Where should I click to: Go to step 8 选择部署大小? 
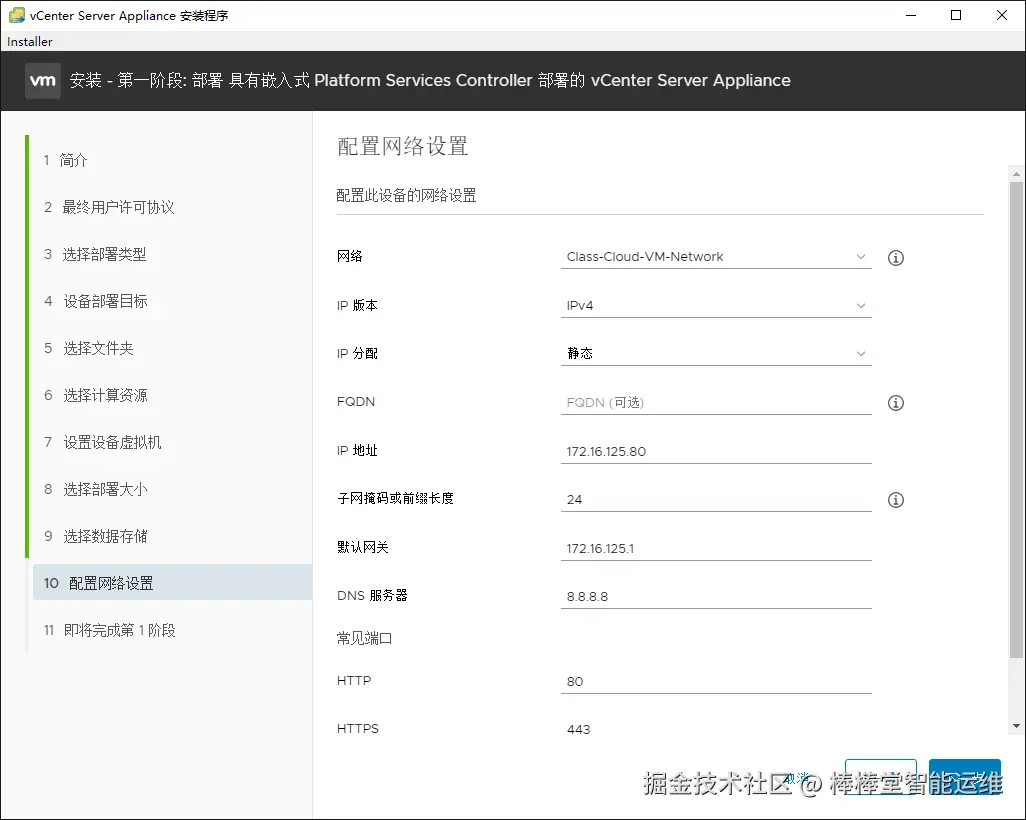pyautogui.click(x=96, y=490)
